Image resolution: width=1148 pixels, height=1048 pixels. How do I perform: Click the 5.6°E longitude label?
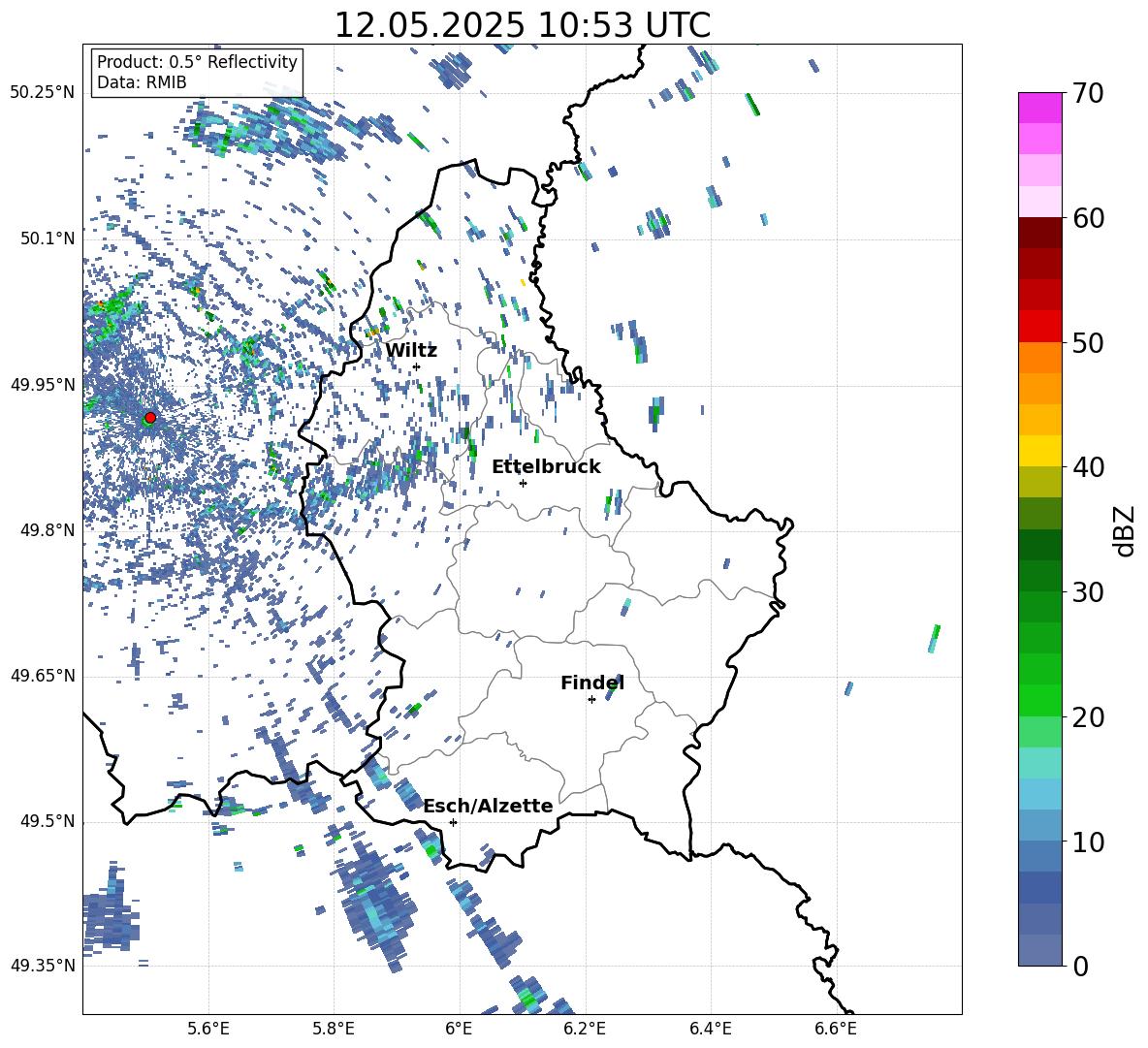click(x=208, y=1029)
